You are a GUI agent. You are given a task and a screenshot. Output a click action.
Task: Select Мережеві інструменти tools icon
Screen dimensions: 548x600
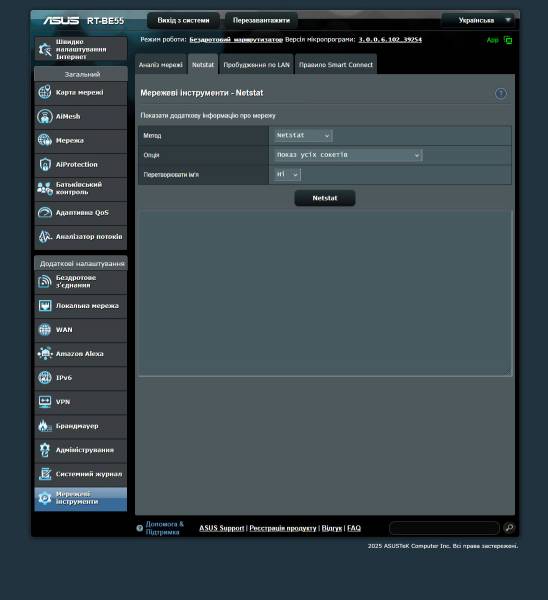(x=45, y=498)
